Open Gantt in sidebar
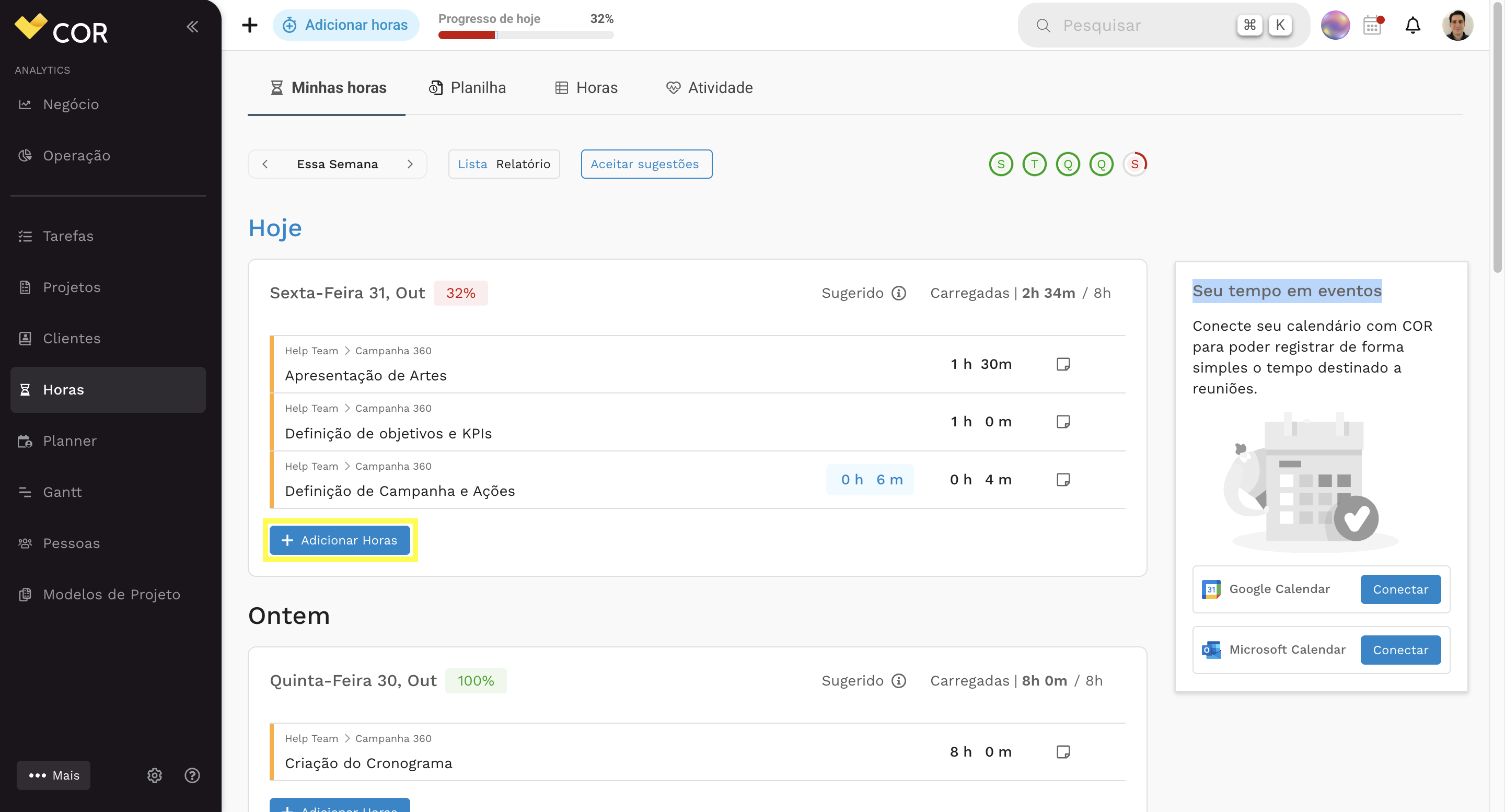 click(x=108, y=492)
